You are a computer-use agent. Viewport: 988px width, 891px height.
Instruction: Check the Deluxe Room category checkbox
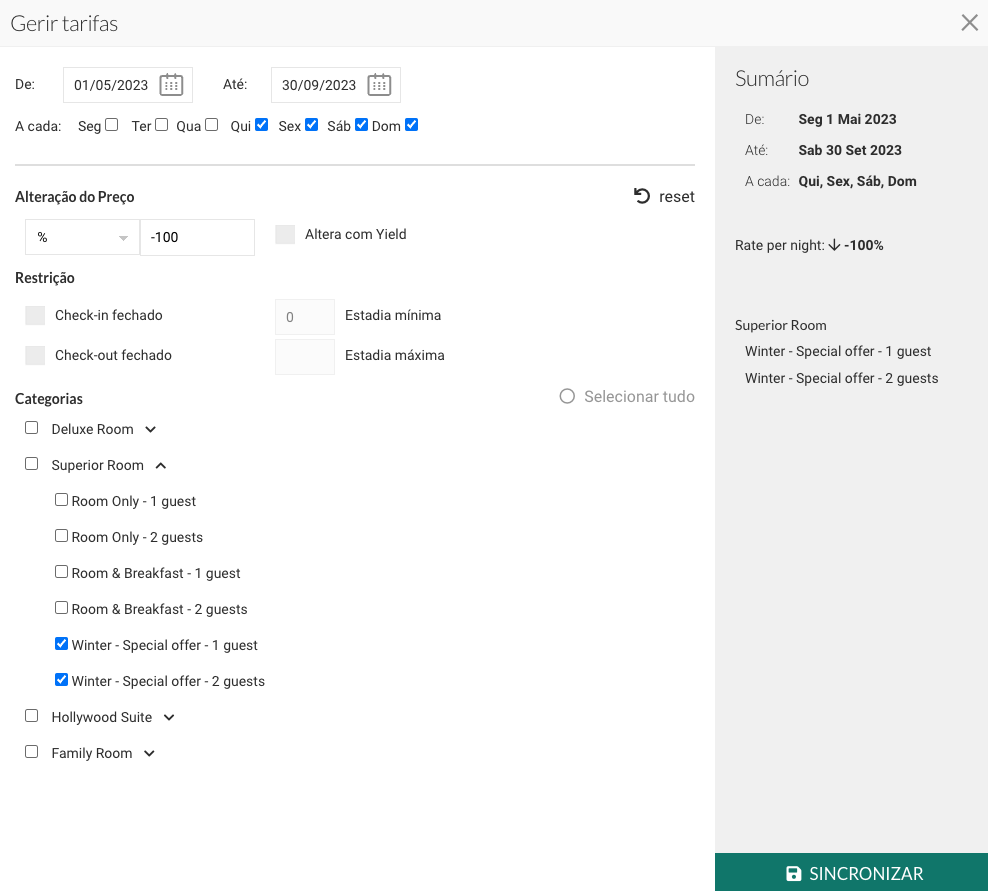click(x=32, y=428)
